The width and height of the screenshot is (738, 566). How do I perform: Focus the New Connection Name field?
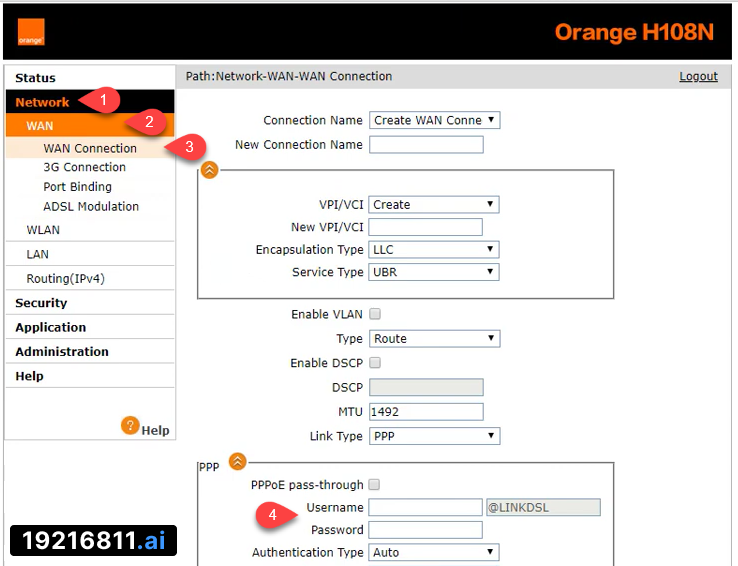tap(426, 144)
